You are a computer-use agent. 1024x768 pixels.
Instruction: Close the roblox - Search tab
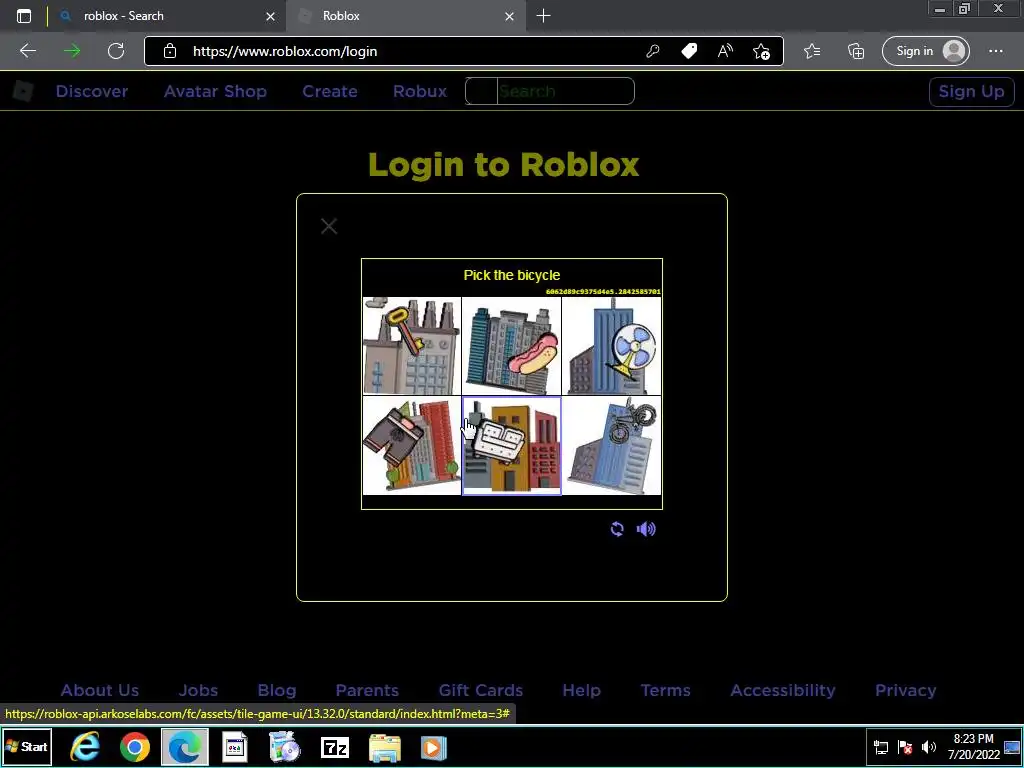[270, 16]
